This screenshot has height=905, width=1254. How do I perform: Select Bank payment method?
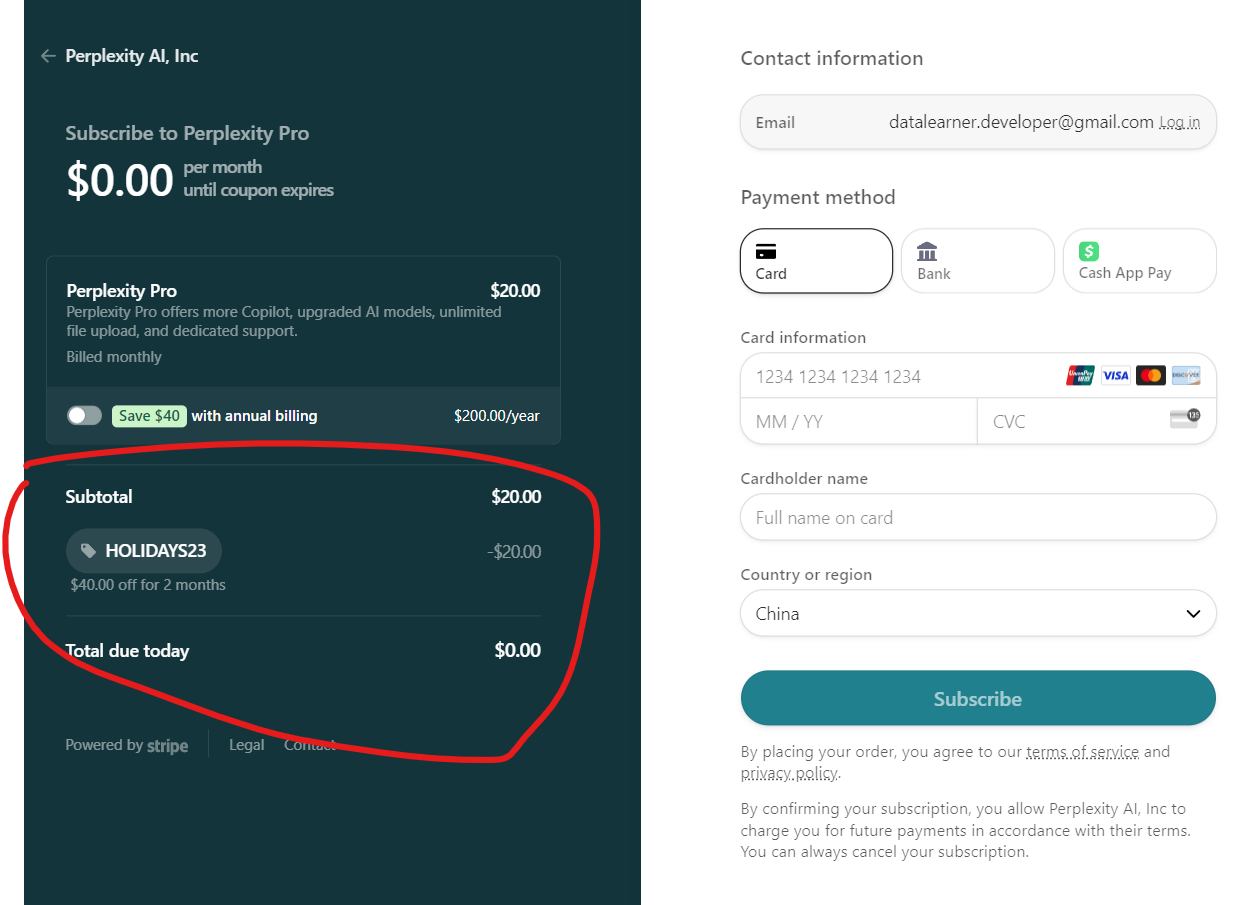point(978,261)
